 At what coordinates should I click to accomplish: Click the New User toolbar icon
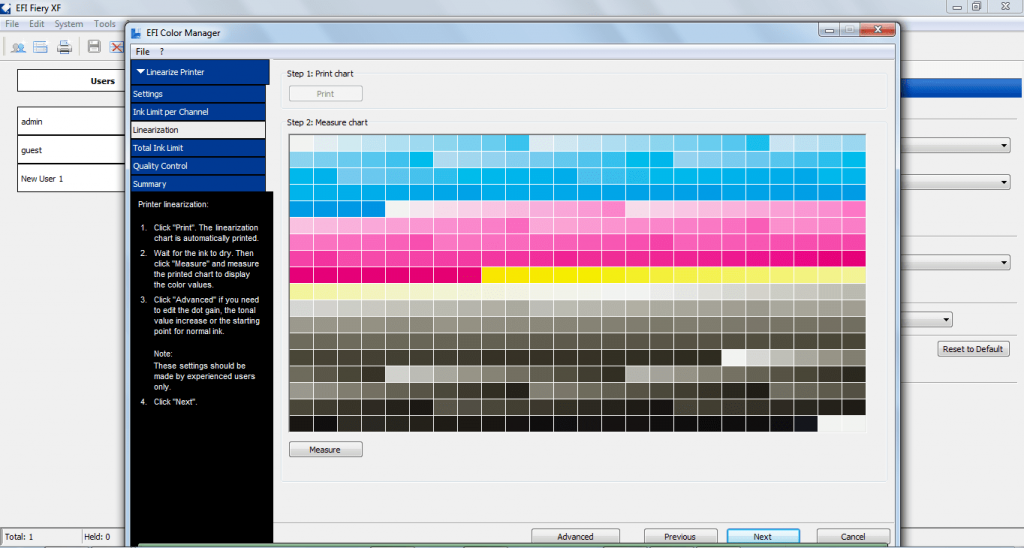pos(18,47)
